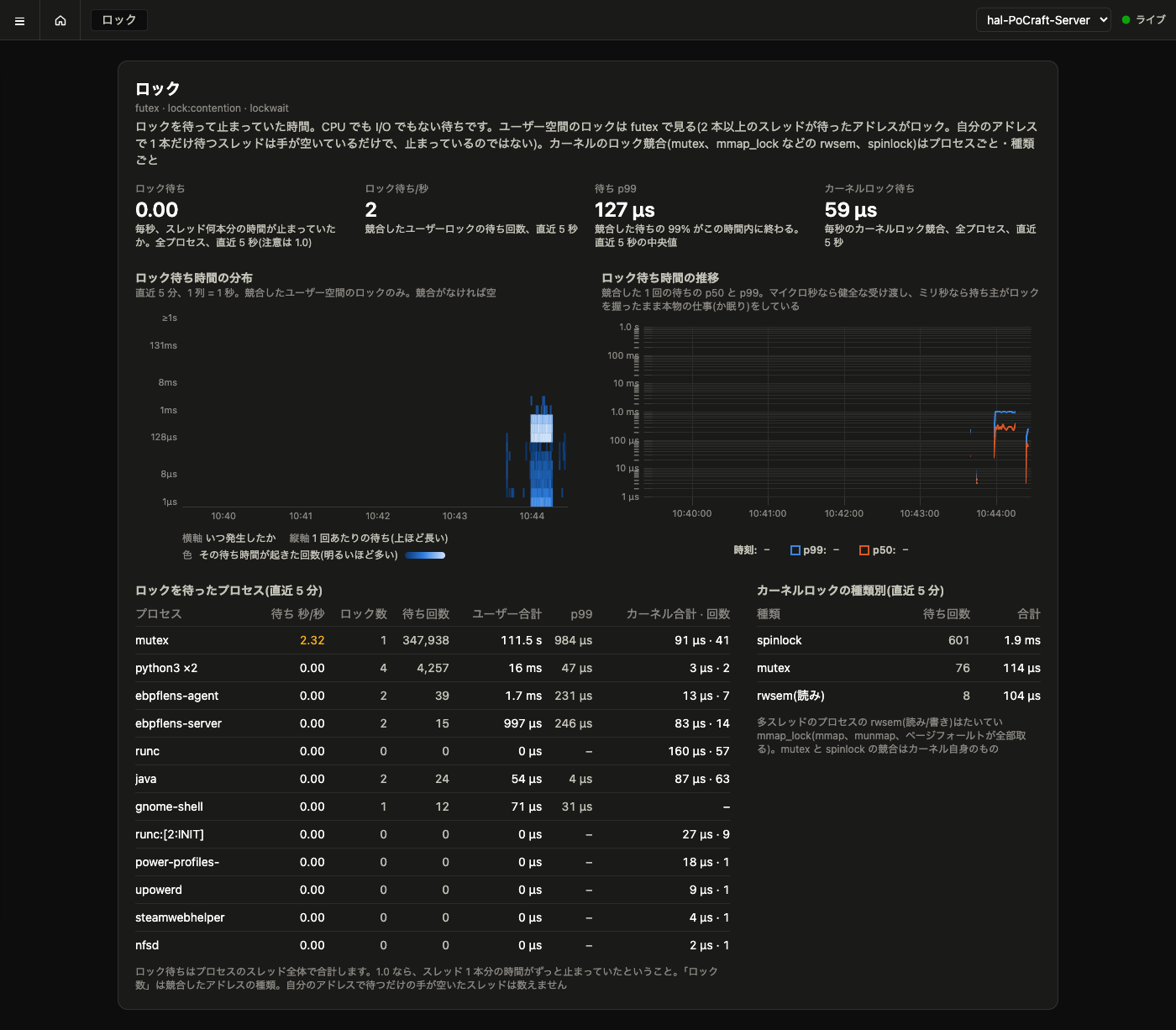The height and width of the screenshot is (1030, 1176).
Task: Click the orange p50 legend swatch
Action: tap(864, 550)
